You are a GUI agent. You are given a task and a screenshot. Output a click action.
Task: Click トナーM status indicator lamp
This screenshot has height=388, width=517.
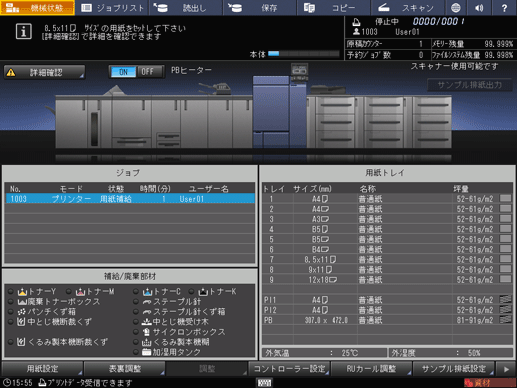point(69,292)
